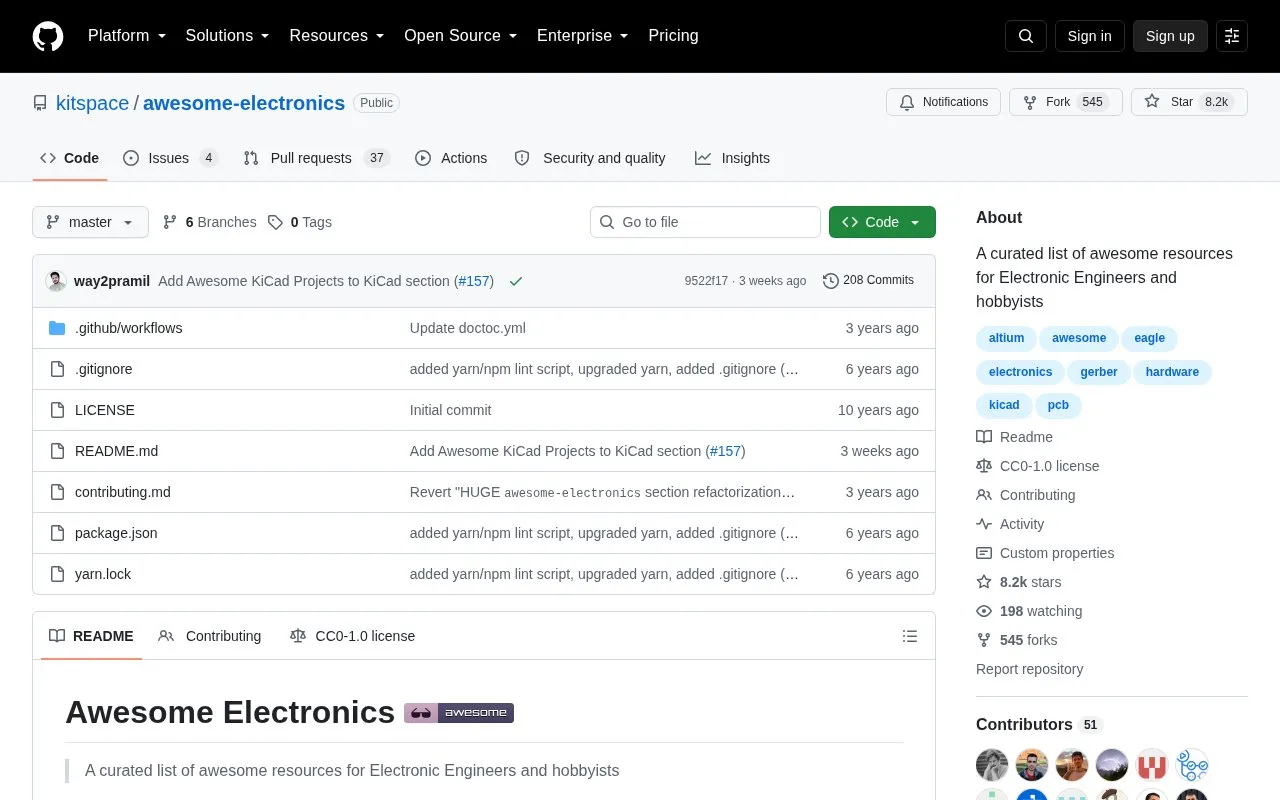Open the kitspace owner link
The image size is (1280, 800).
(x=92, y=103)
